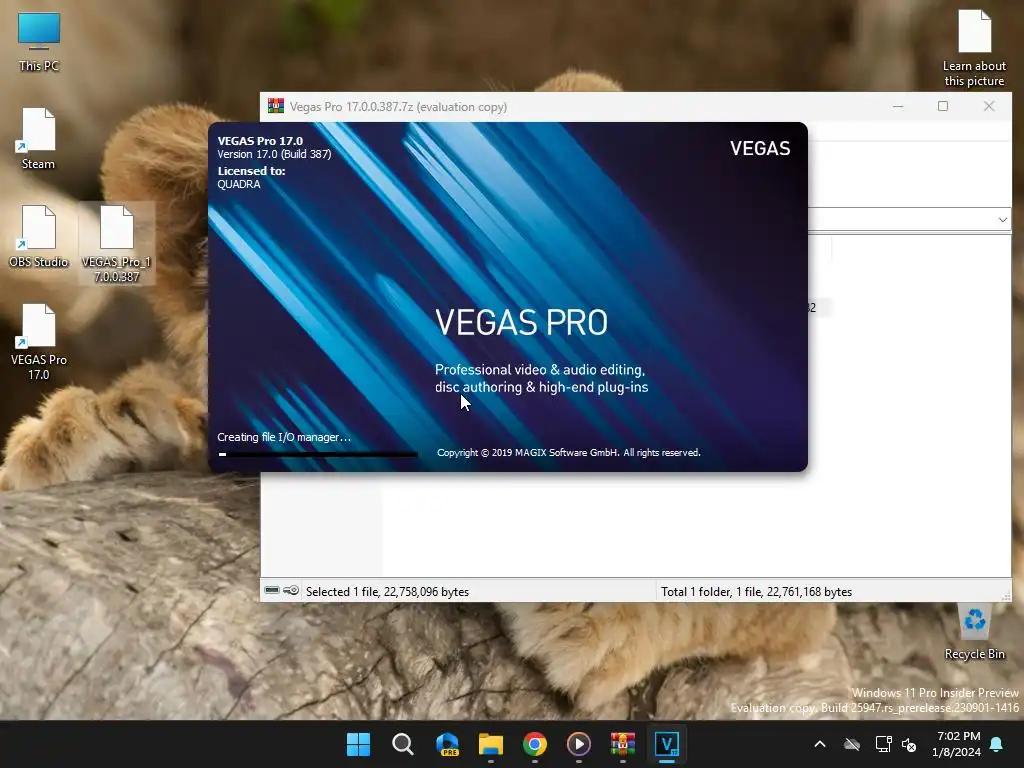The height and width of the screenshot is (768, 1024).
Task: Open clock and date panel
Action: click(956, 744)
